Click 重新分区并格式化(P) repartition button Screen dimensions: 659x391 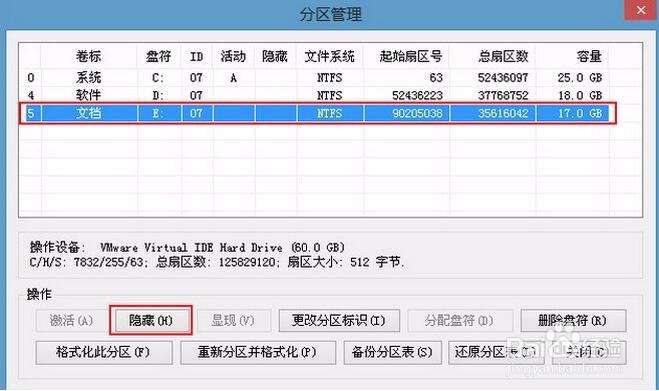coord(258,352)
